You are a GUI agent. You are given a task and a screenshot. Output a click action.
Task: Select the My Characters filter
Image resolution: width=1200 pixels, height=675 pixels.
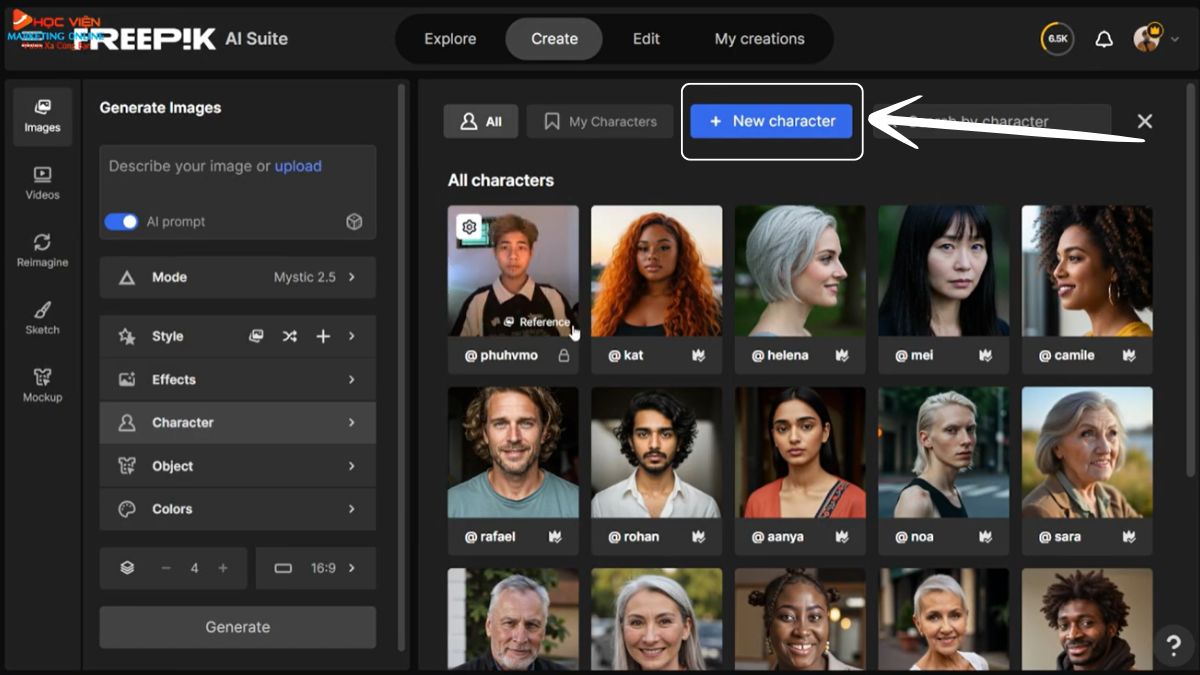[x=600, y=121]
